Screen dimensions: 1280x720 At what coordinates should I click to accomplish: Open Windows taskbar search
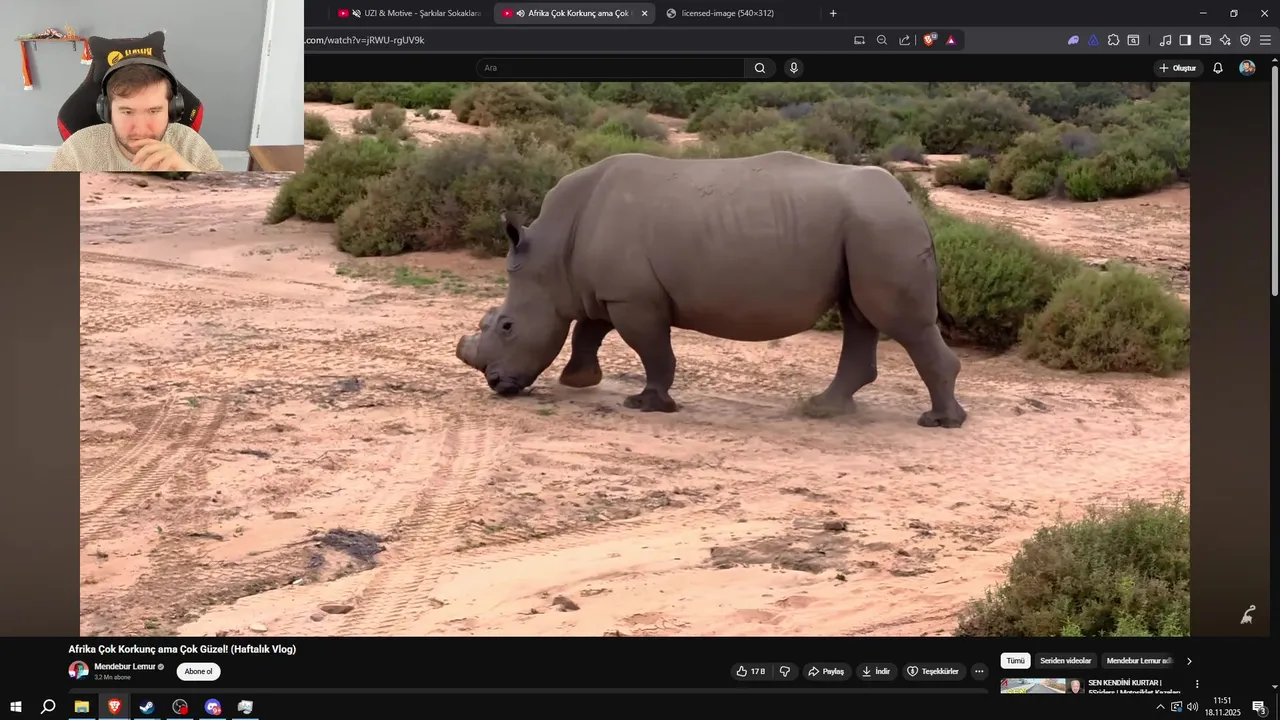pyautogui.click(x=48, y=707)
